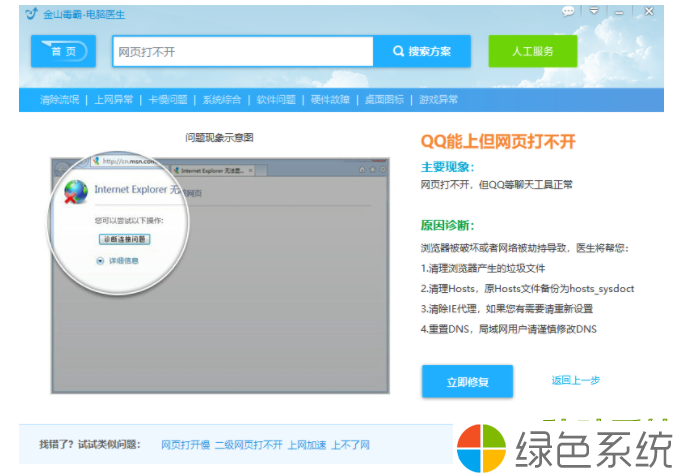Click the 问题现象示意图 caption
This screenshot has width=679, height=476.
[219, 138]
